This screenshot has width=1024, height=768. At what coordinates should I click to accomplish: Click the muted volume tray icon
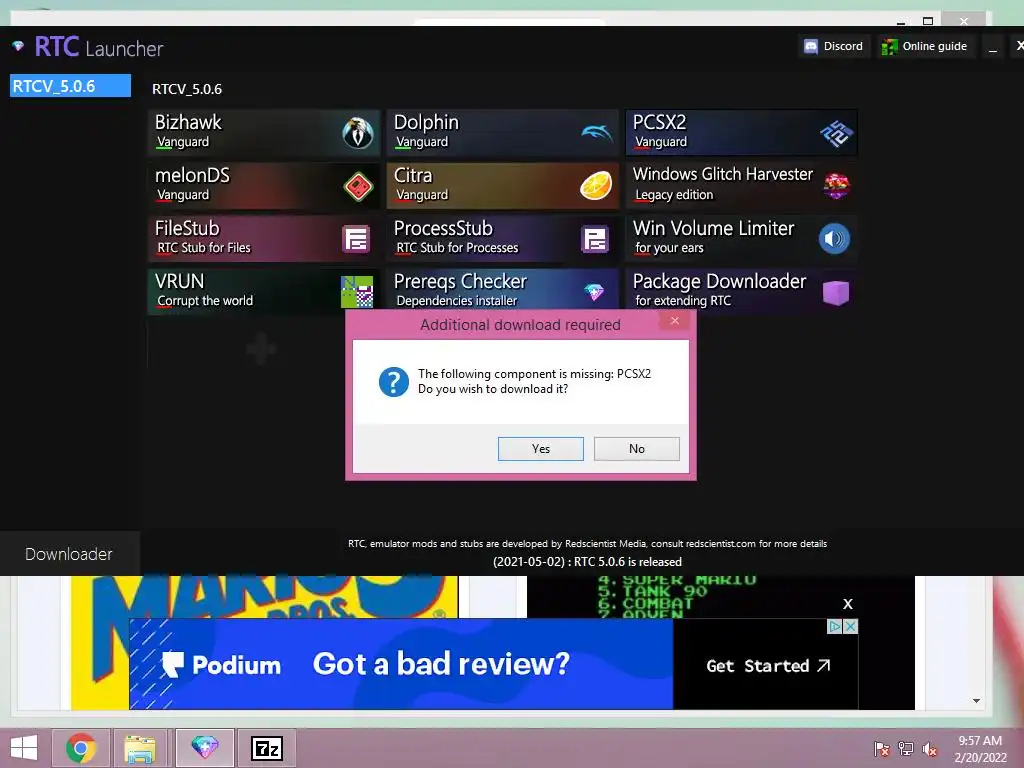(x=929, y=749)
